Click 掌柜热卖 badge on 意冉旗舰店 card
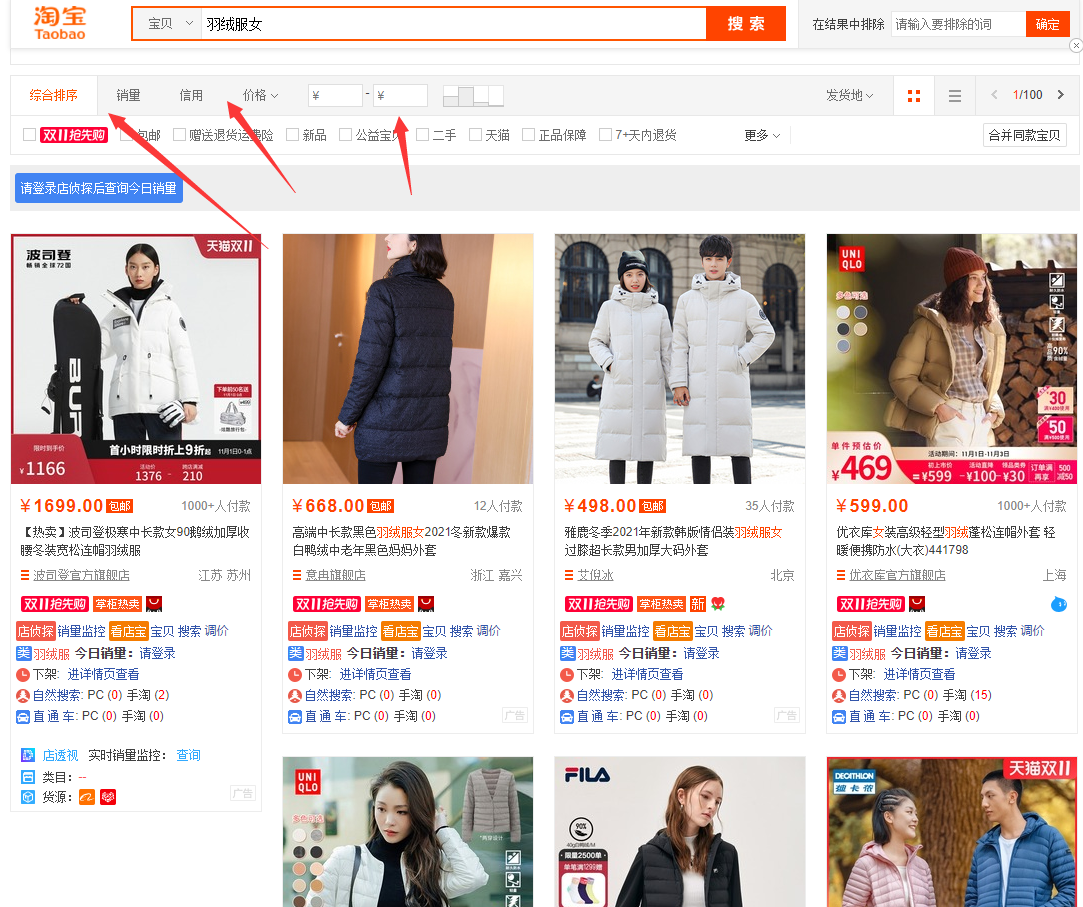This screenshot has width=1083, height=907. coord(390,604)
